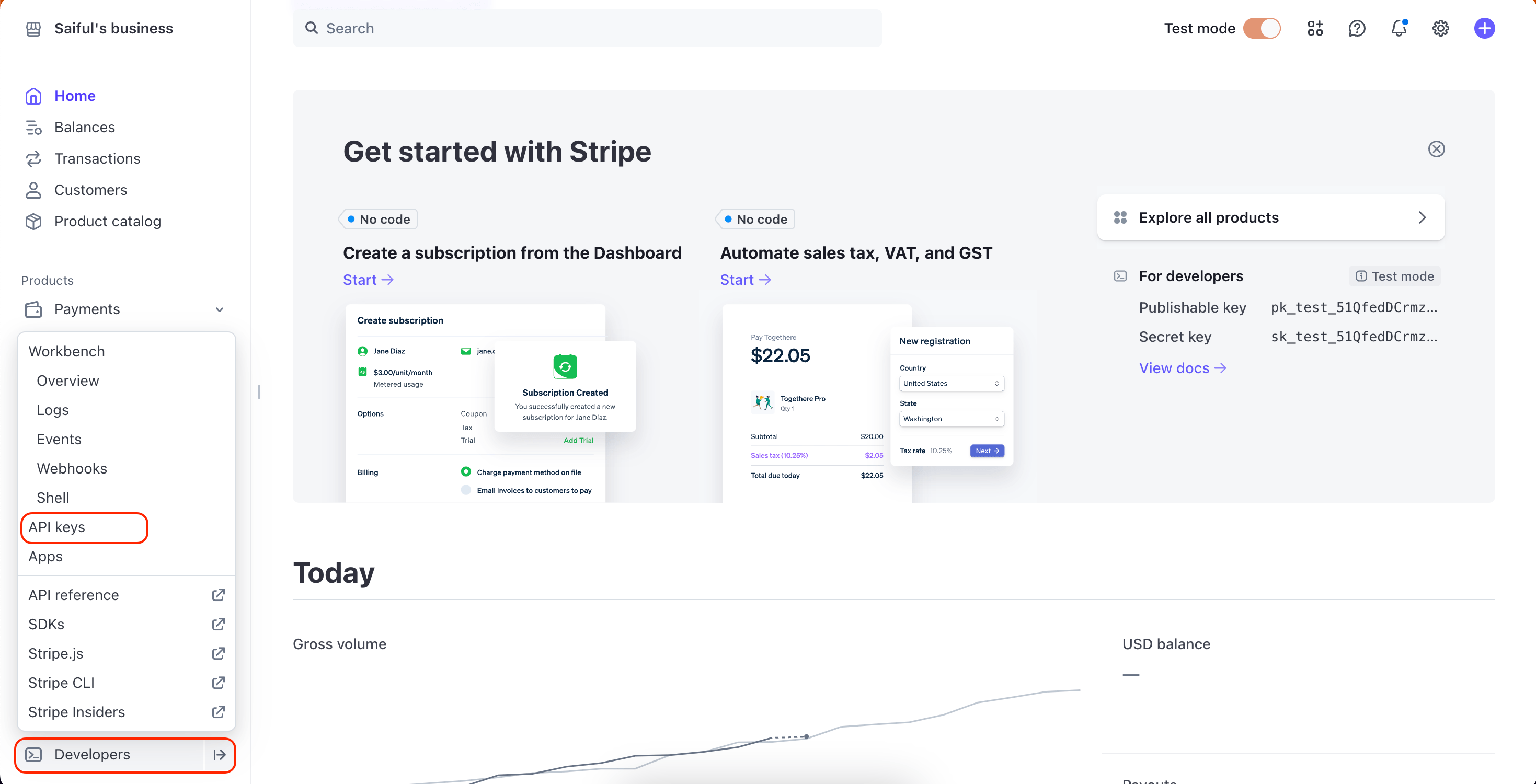Click the Developers collapse arrow icon

[220, 755]
